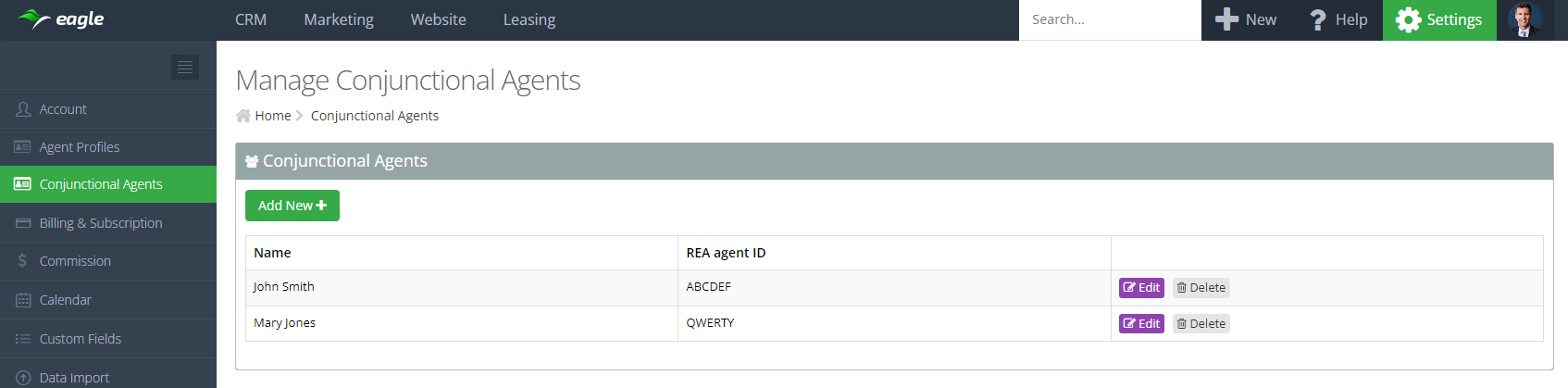Image resolution: width=1568 pixels, height=388 pixels.
Task: Open the Help menu
Action: tap(1338, 19)
